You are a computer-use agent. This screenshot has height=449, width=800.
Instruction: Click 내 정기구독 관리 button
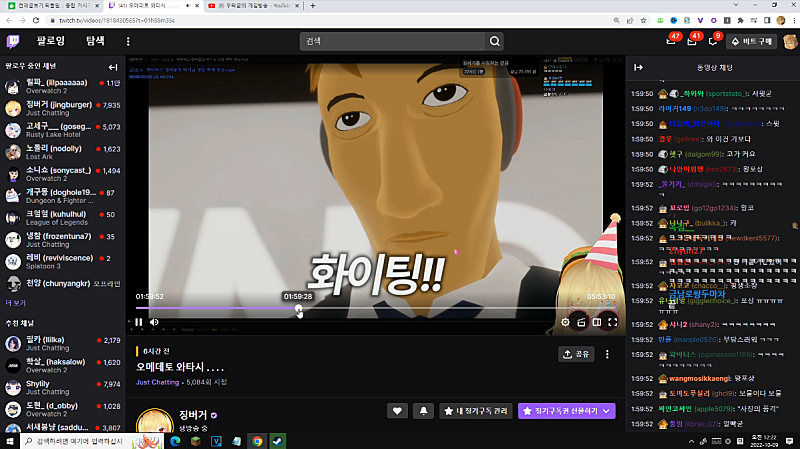click(476, 411)
